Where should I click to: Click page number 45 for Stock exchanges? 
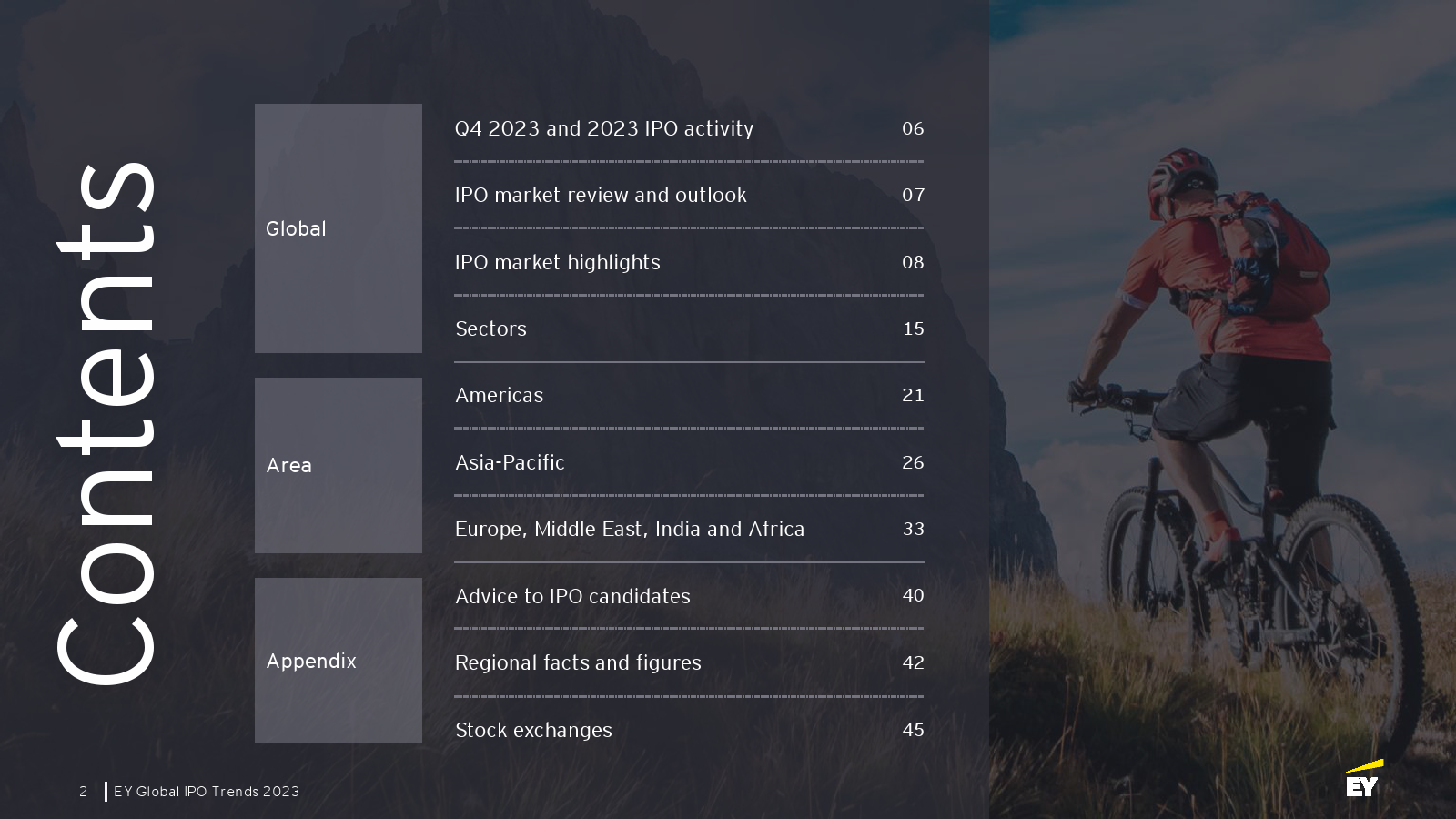(x=913, y=731)
